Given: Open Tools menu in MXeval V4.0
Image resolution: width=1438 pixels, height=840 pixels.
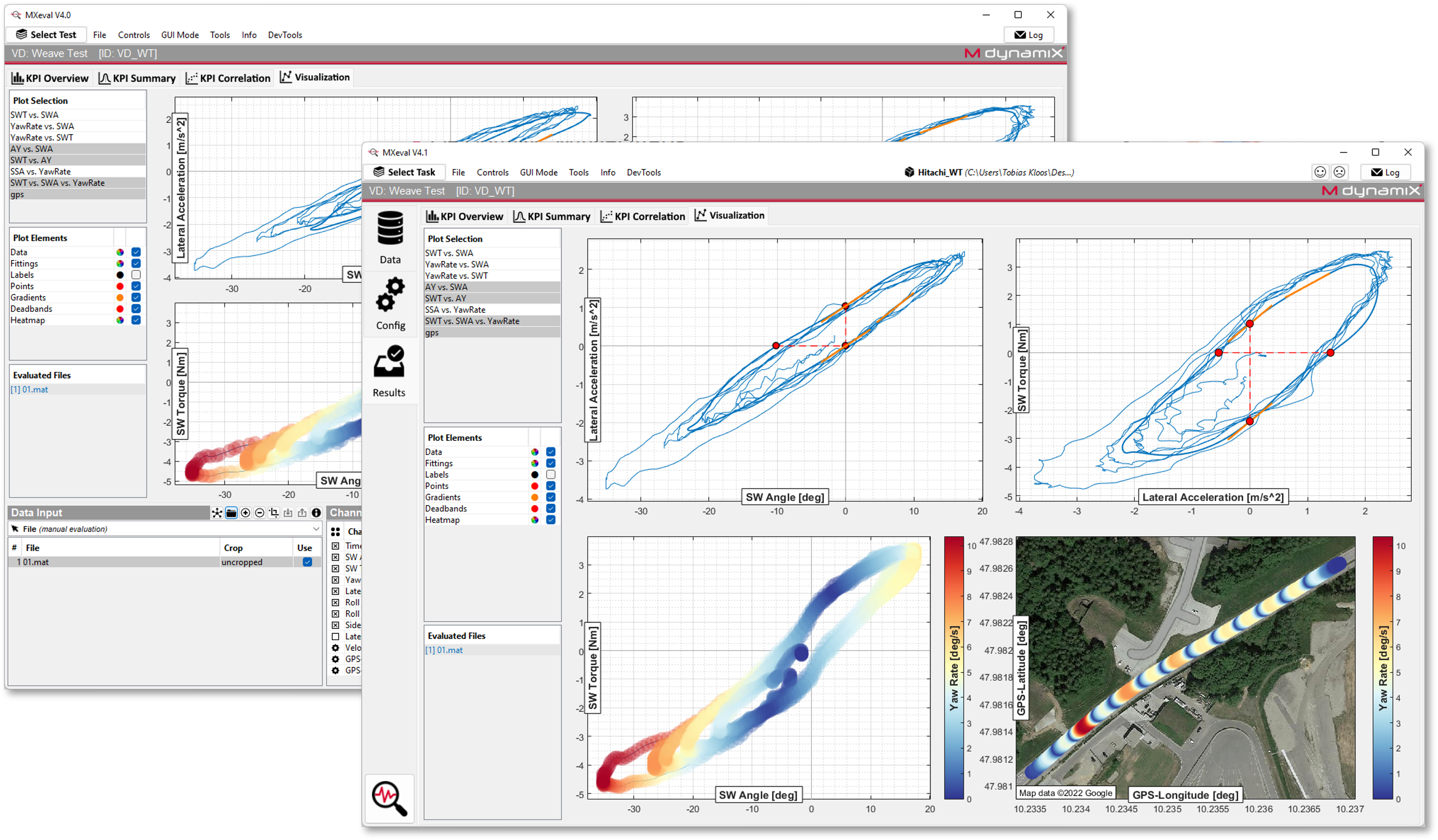Looking at the screenshot, I should click(x=220, y=35).
